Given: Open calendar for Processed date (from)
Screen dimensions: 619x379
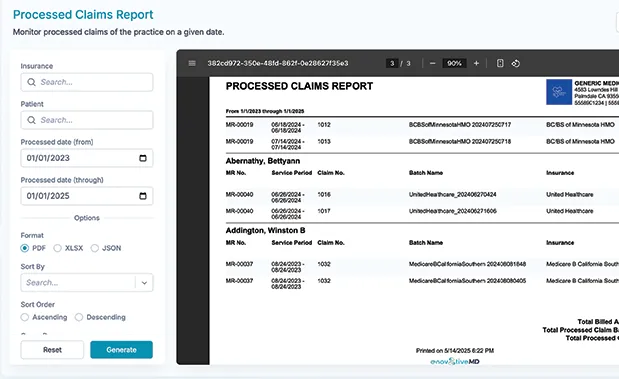Looking at the screenshot, I should pos(143,158).
